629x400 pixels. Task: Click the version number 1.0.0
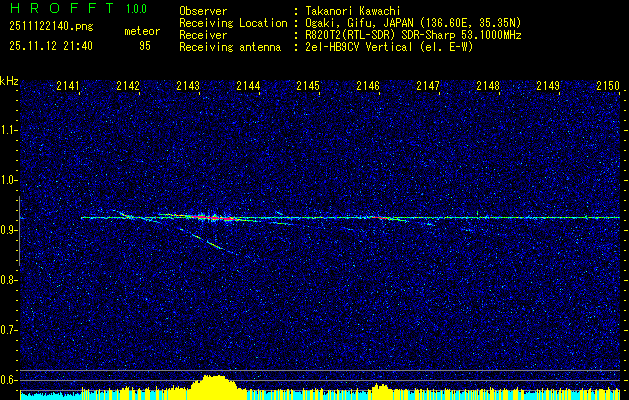(136, 8)
